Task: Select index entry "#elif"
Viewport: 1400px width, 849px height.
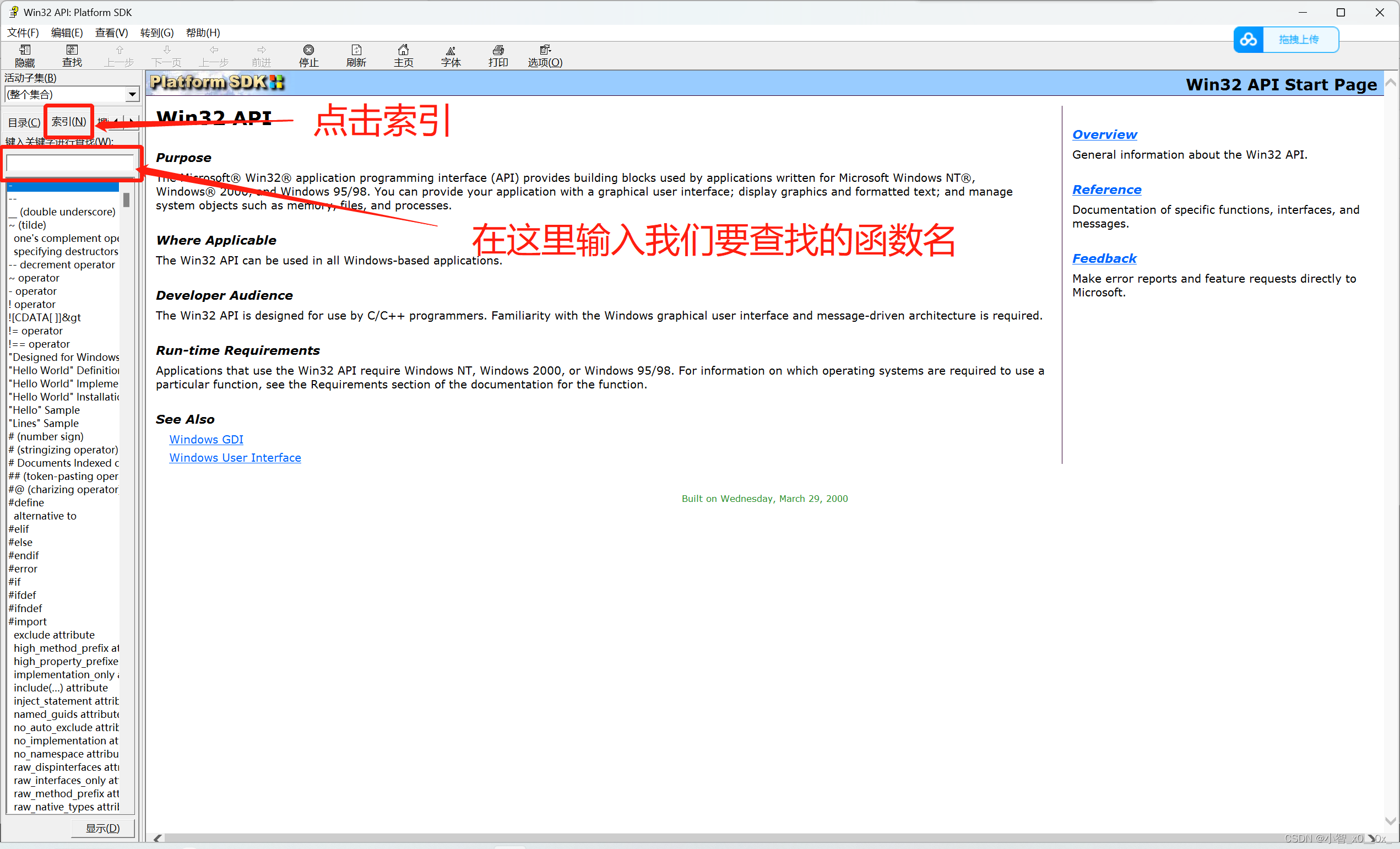Action: click(x=19, y=528)
